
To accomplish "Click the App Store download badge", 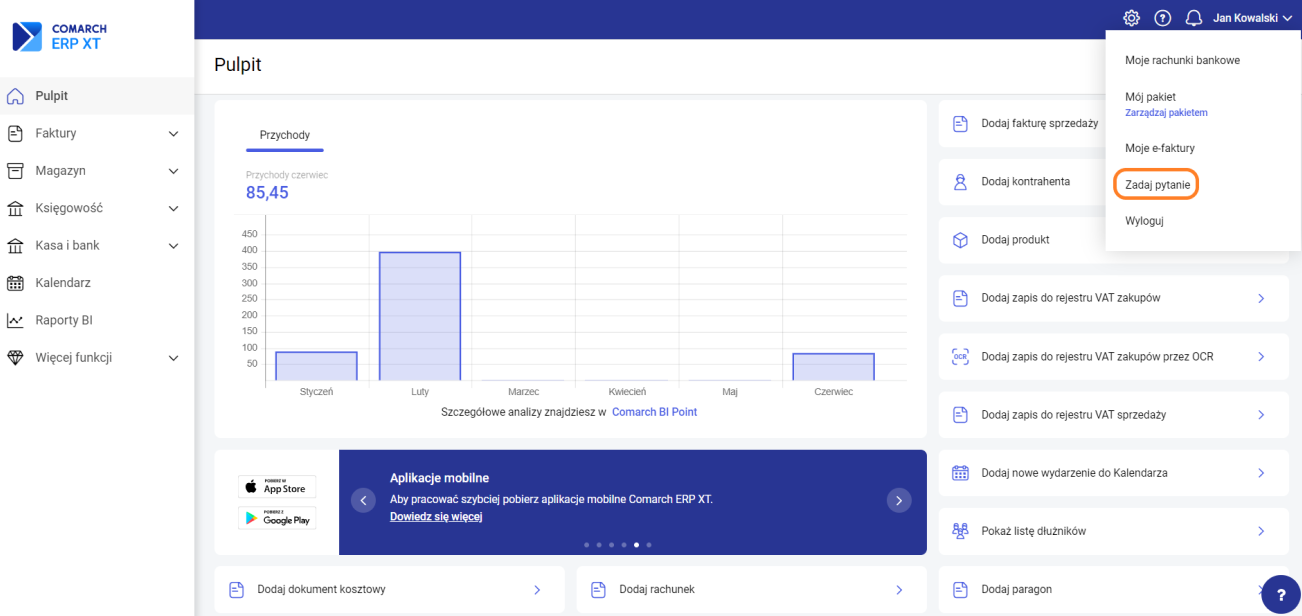I will [277, 487].
